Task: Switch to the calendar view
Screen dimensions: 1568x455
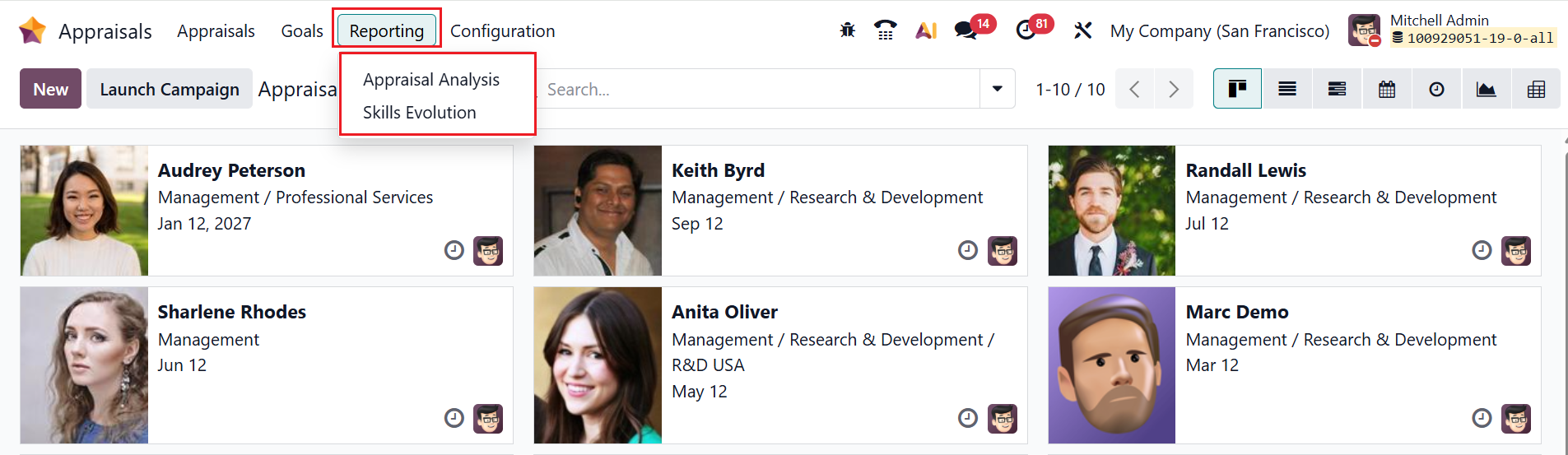Action: pyautogui.click(x=1387, y=89)
